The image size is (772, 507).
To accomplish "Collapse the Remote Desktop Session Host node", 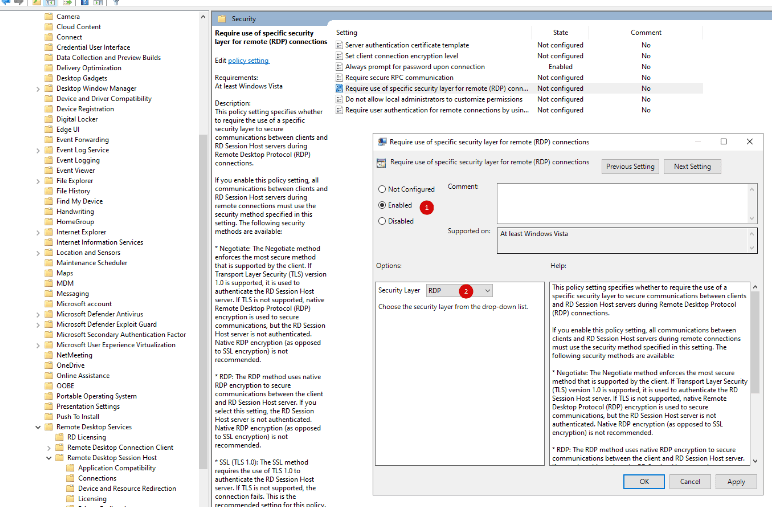I will coord(49,458).
